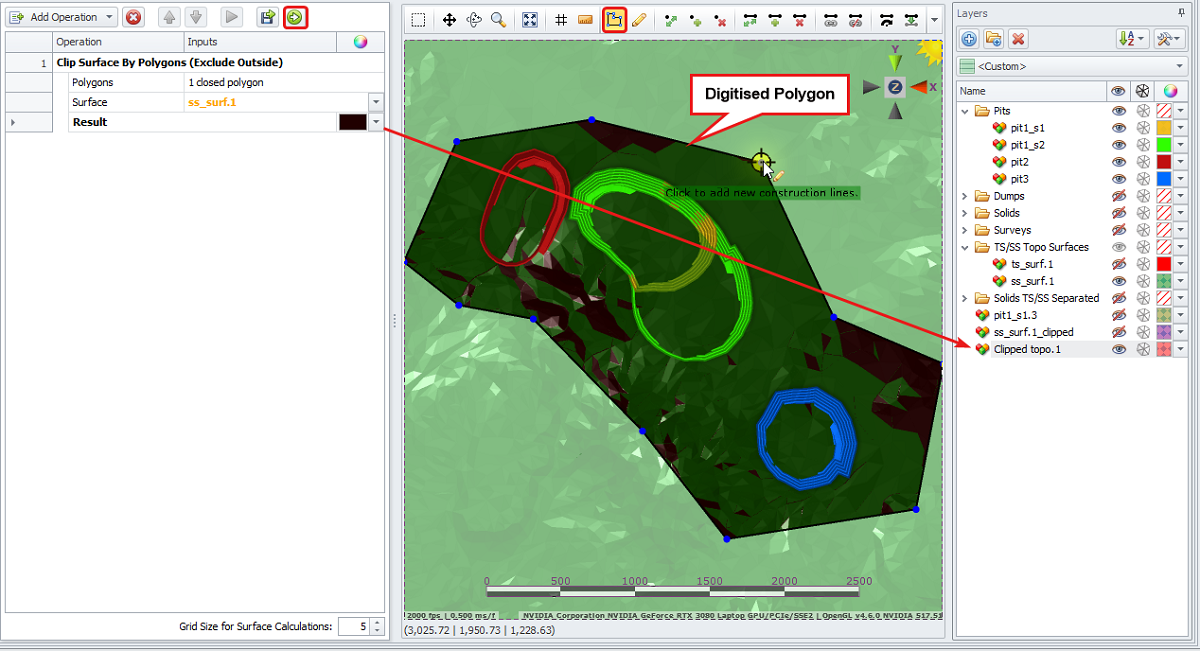The width and height of the screenshot is (1200, 651).
Task: Toggle visibility of Clipped topo.1 layer
Action: (1118, 349)
